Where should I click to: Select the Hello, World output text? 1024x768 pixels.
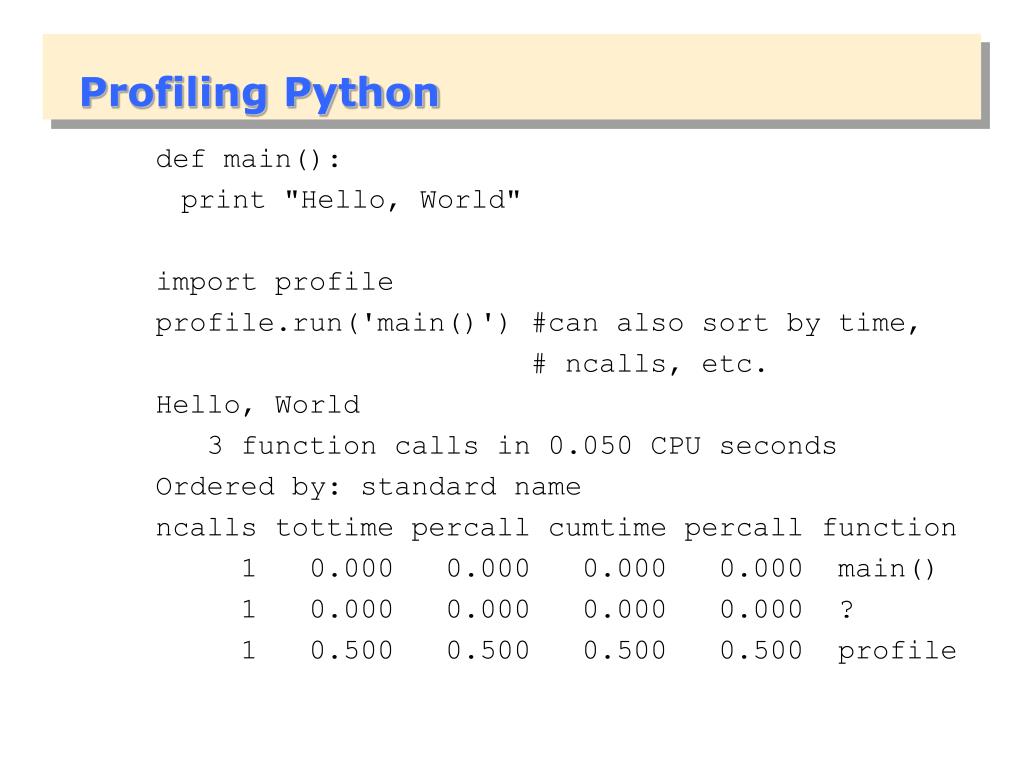[x=258, y=405]
